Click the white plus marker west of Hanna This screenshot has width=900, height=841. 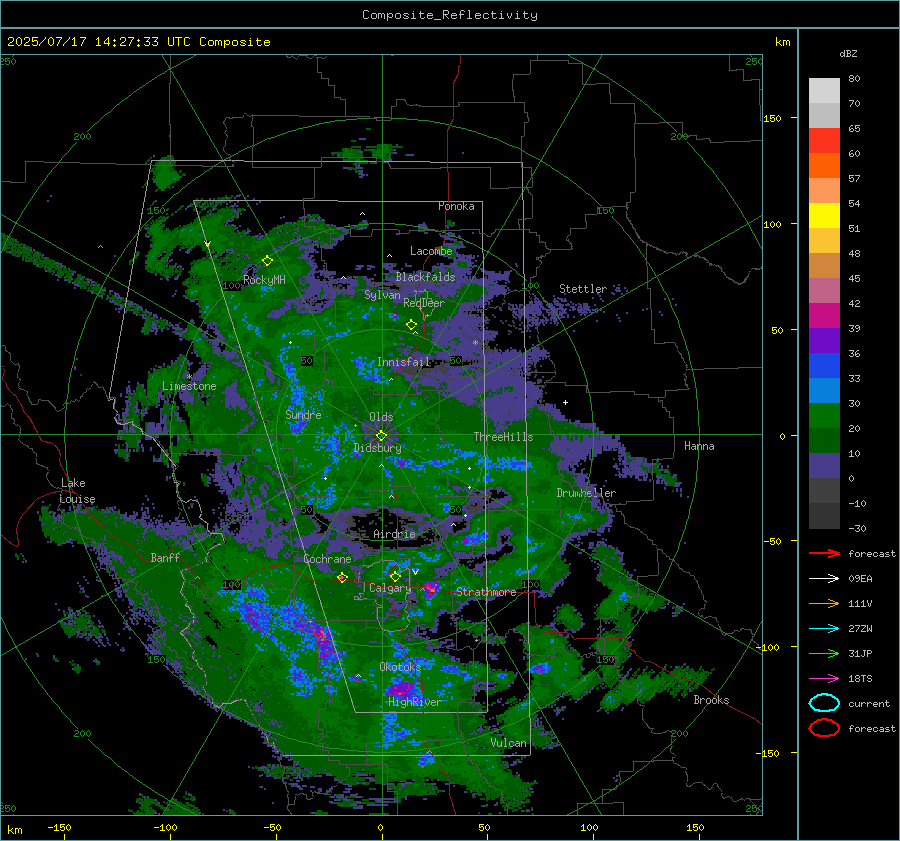coord(565,402)
